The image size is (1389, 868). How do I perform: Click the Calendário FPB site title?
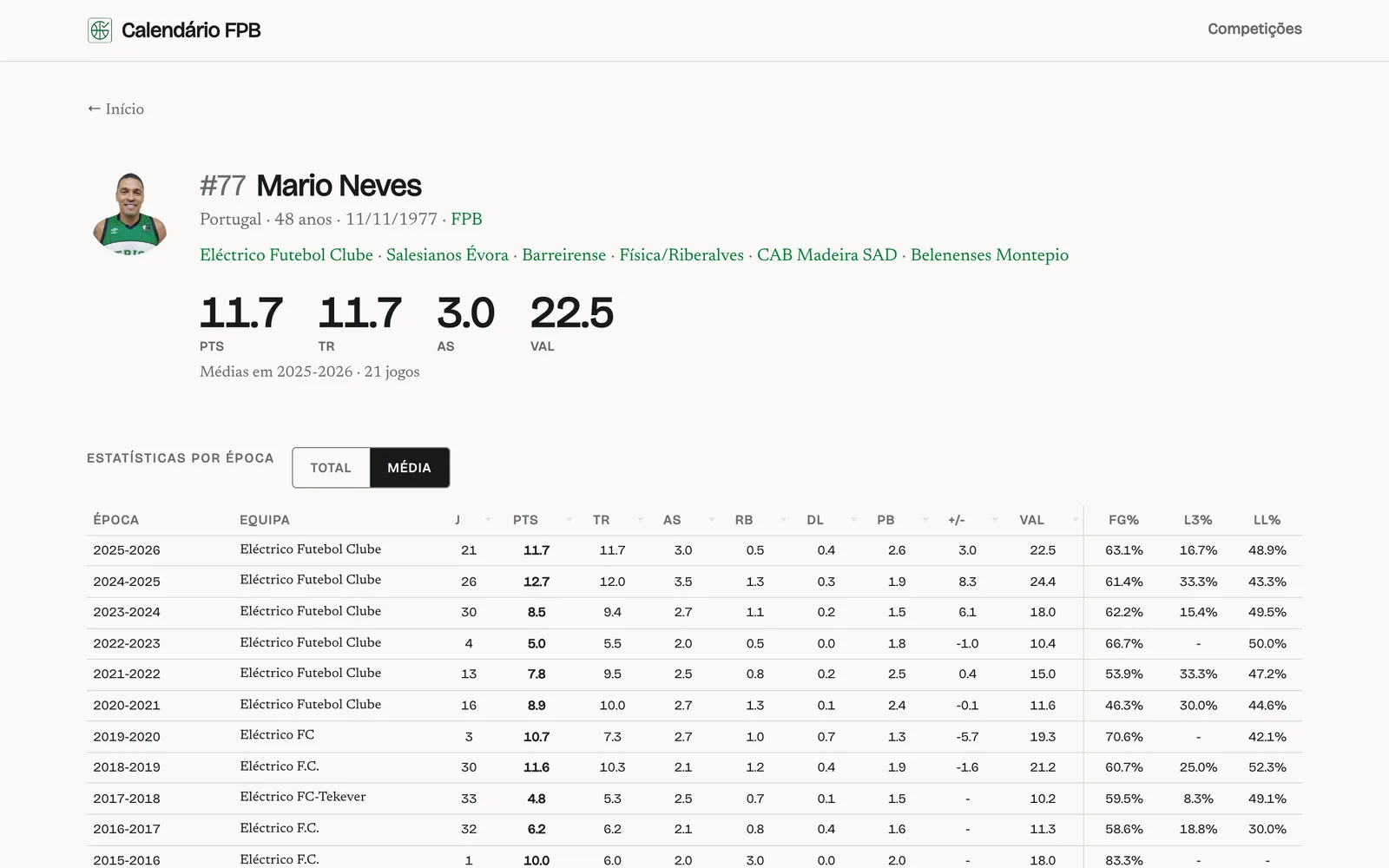click(x=191, y=30)
